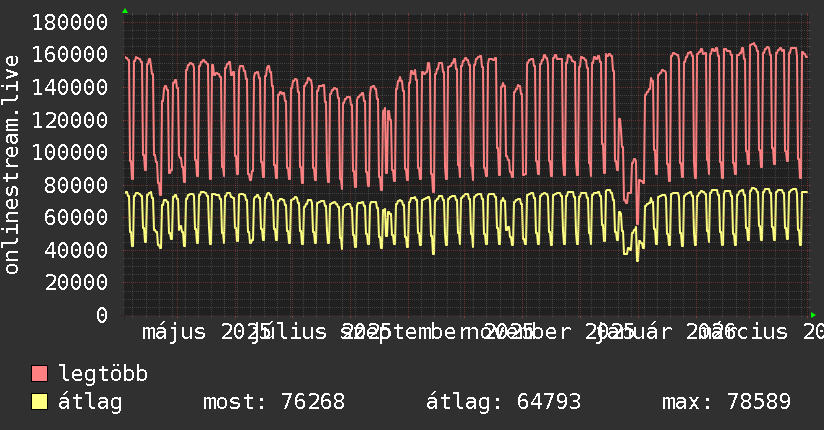The image size is (824, 430).
Task: Click the 160000 y-axis label
Action: [x=70, y=55]
